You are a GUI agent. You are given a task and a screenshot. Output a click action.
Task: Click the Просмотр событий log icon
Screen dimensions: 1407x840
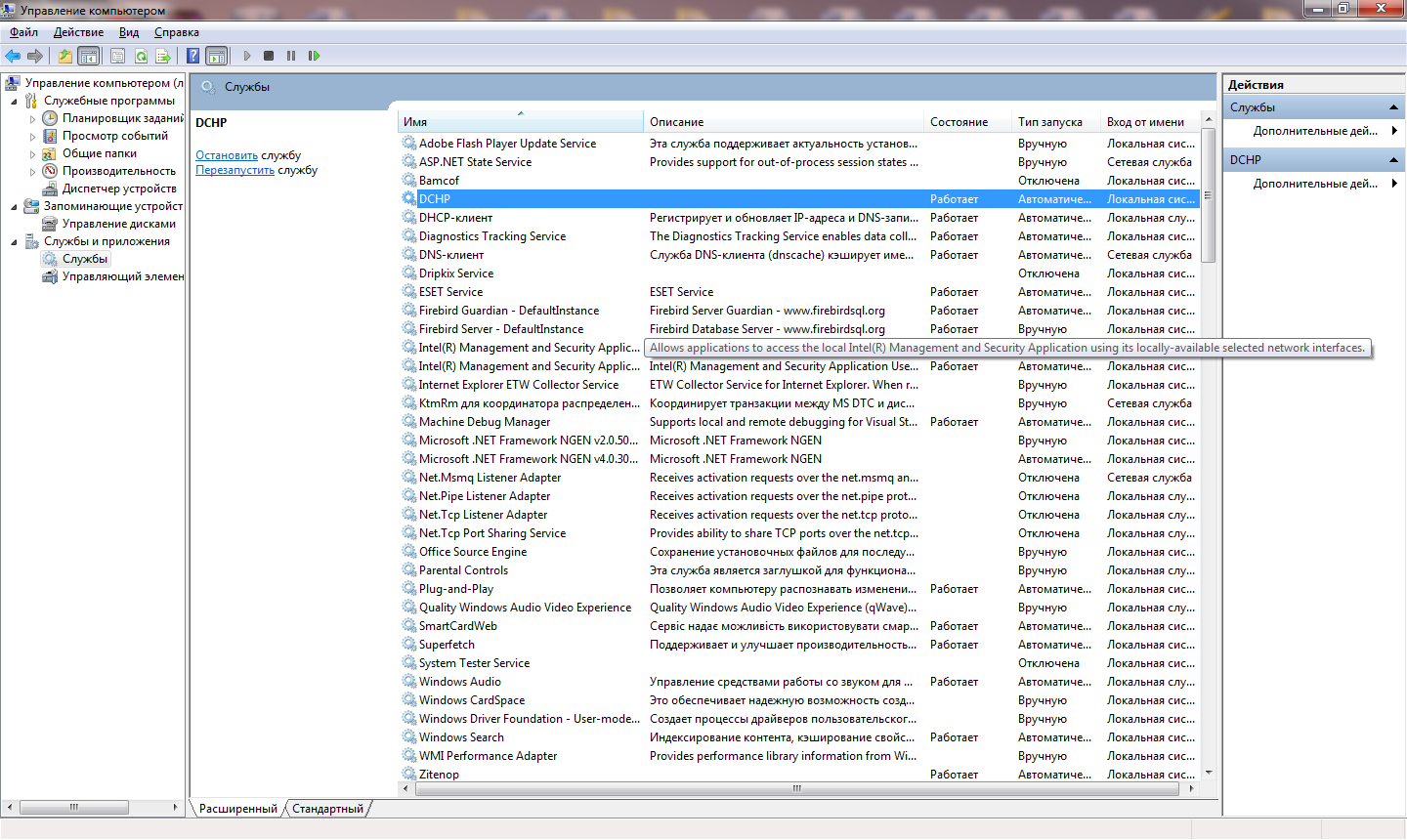click(x=50, y=136)
